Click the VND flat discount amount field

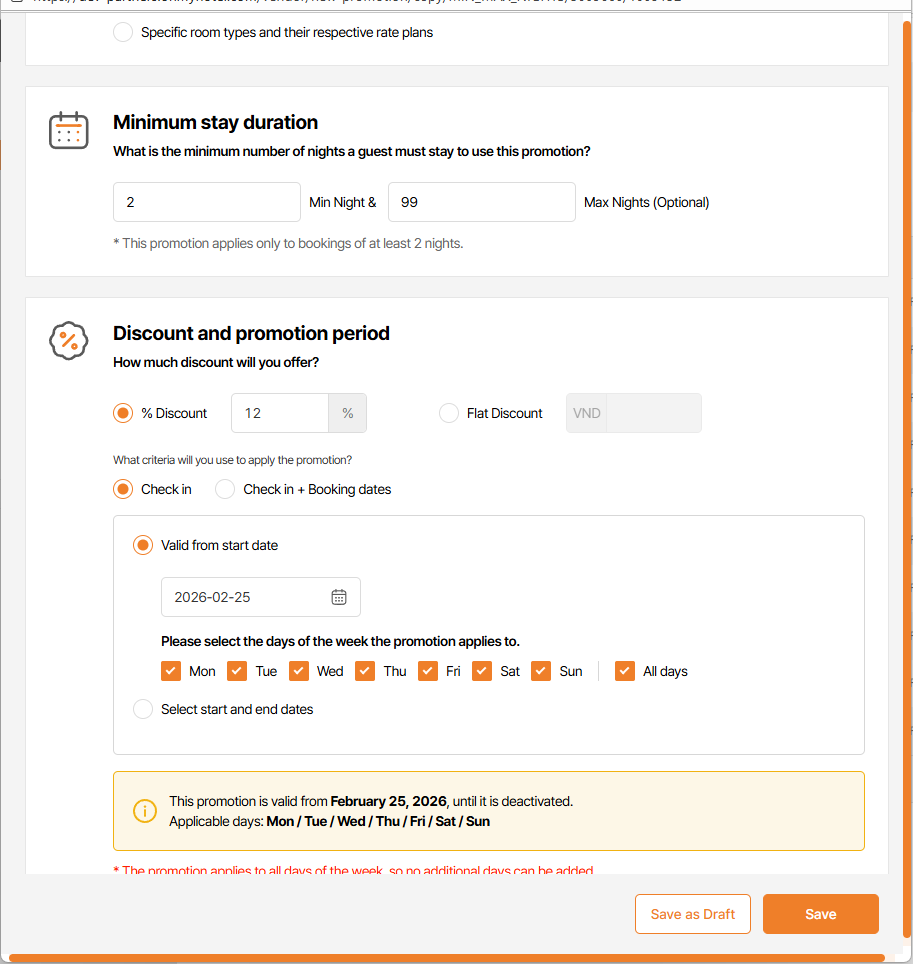click(x=653, y=413)
